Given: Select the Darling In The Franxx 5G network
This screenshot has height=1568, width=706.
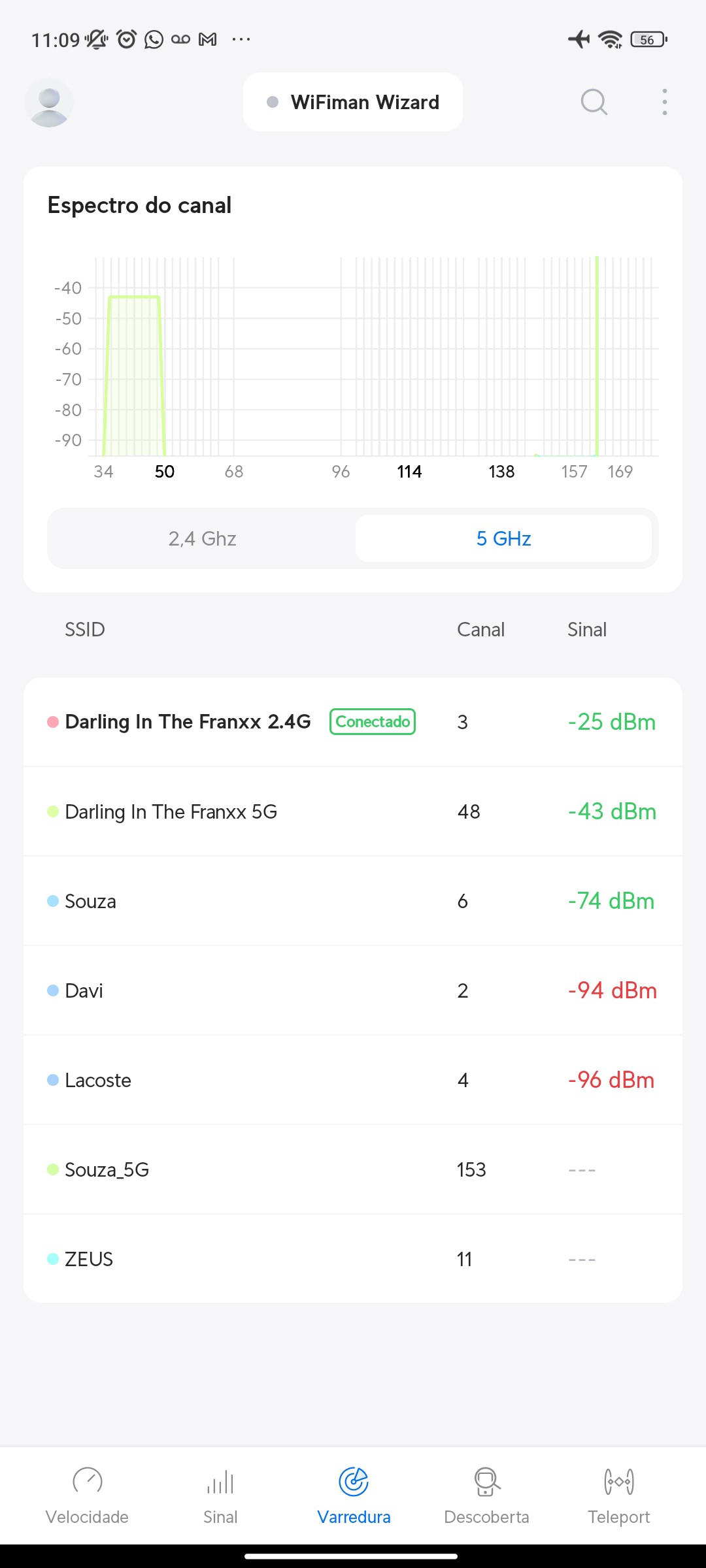Looking at the screenshot, I should [171, 811].
